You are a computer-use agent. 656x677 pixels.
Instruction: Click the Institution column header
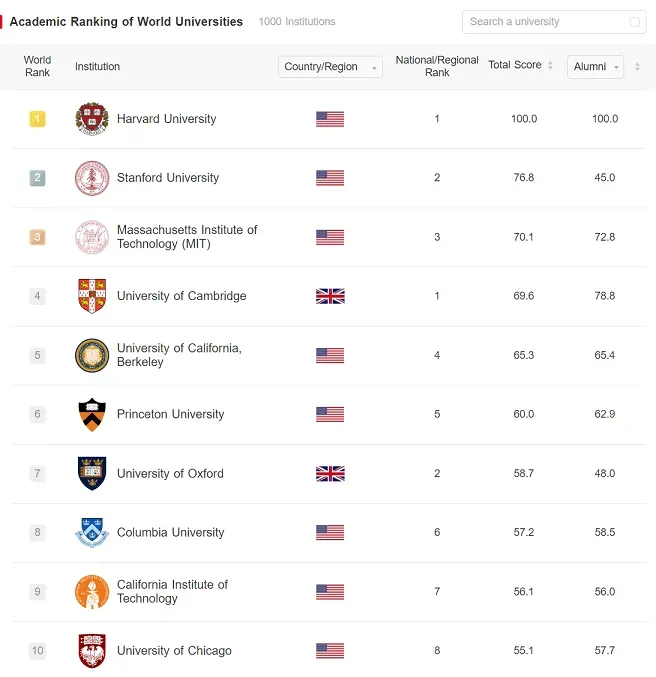click(97, 66)
